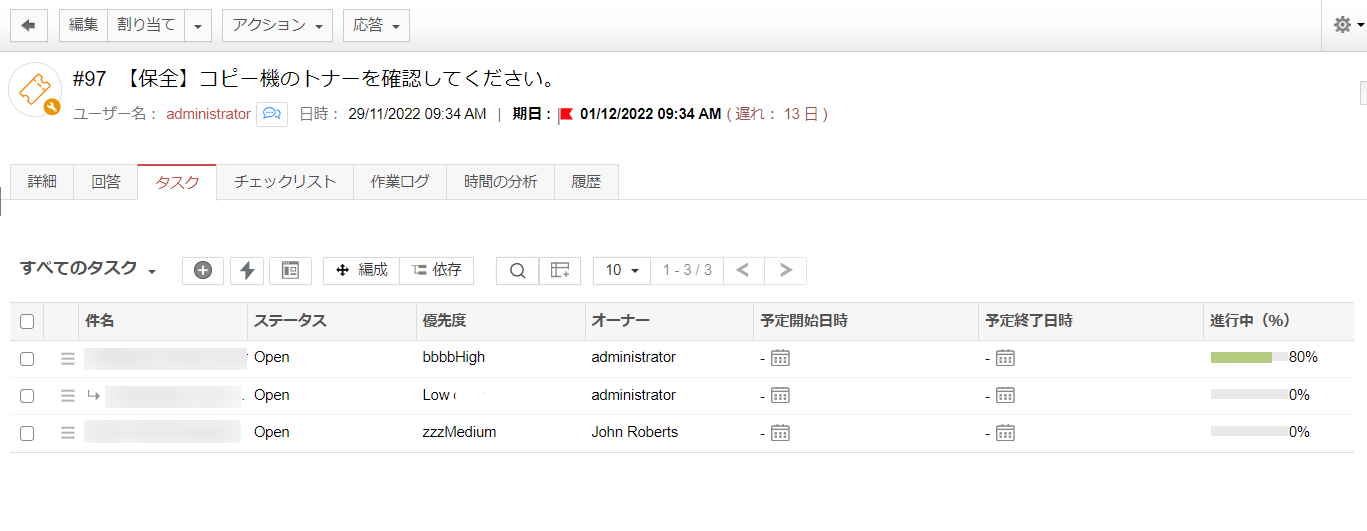Toggle the select-all tasks checkbox in header
Viewport: 1367px width, 531px height.
click(27, 322)
